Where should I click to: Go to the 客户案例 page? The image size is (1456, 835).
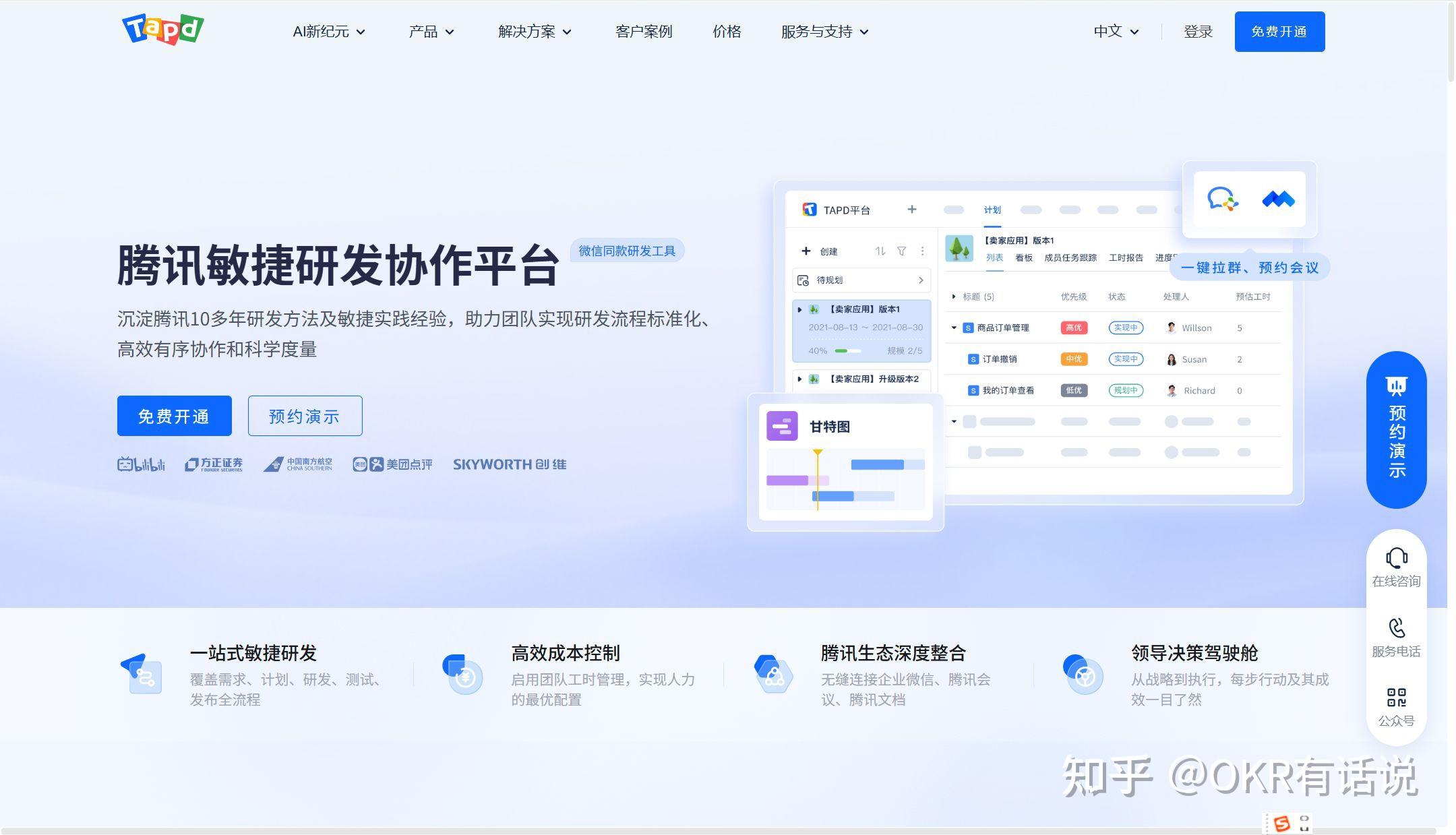pos(643,32)
